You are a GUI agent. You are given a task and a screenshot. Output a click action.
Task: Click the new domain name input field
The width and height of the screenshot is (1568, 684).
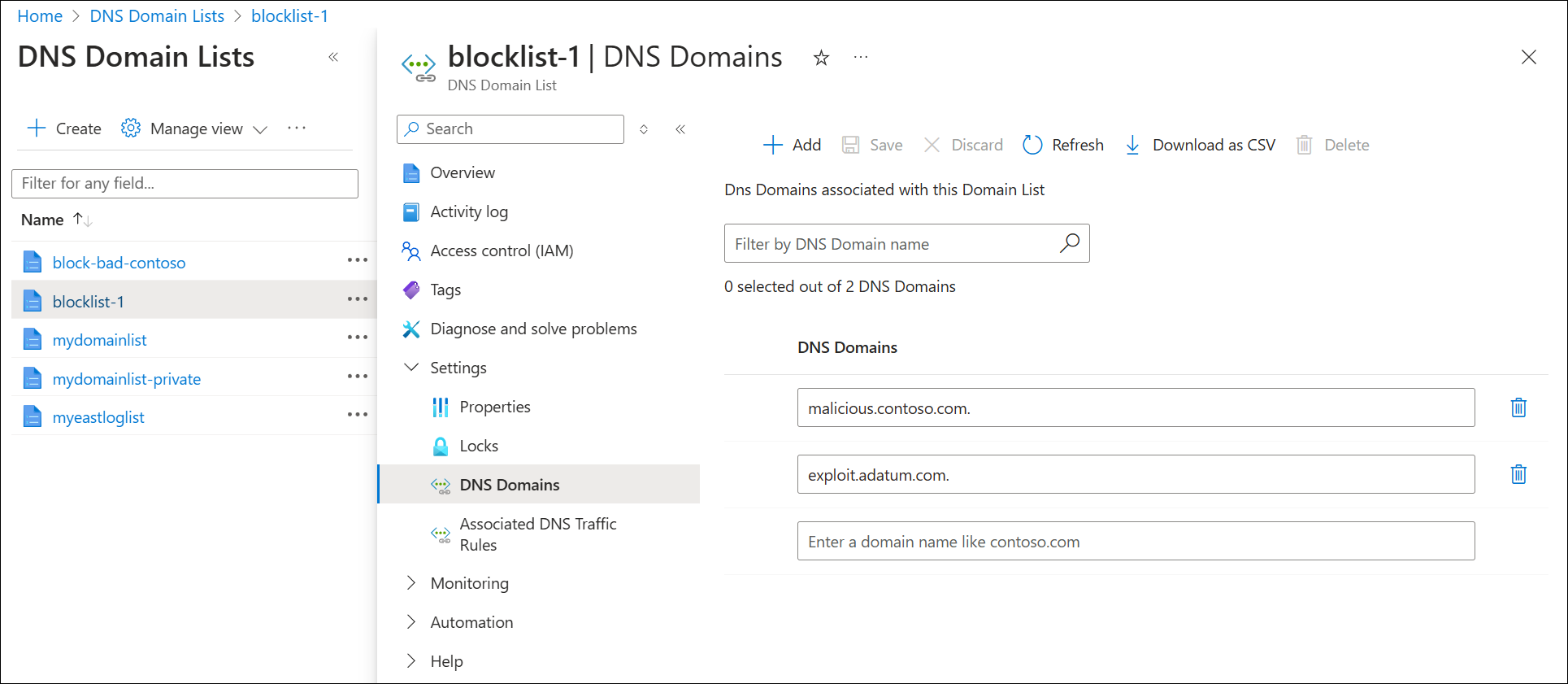click(1136, 542)
